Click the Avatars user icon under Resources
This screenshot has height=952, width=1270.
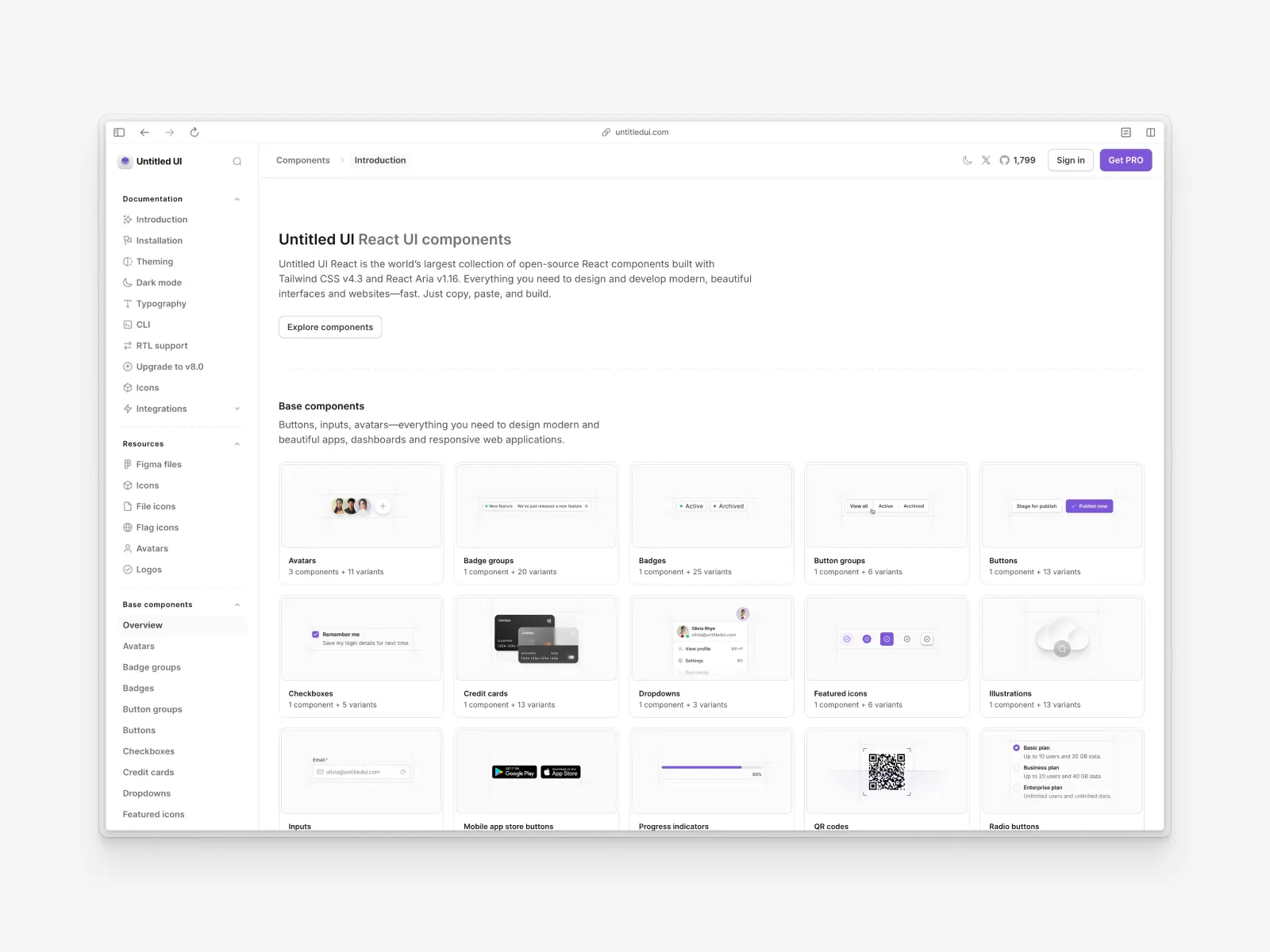tap(128, 548)
